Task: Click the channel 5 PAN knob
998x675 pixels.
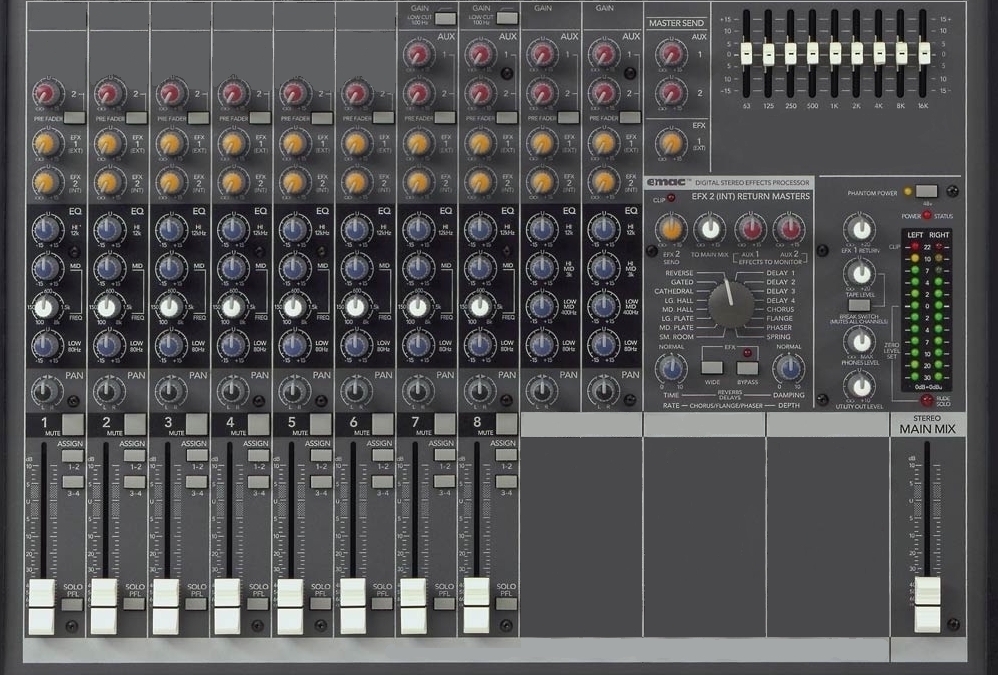Action: (293, 390)
